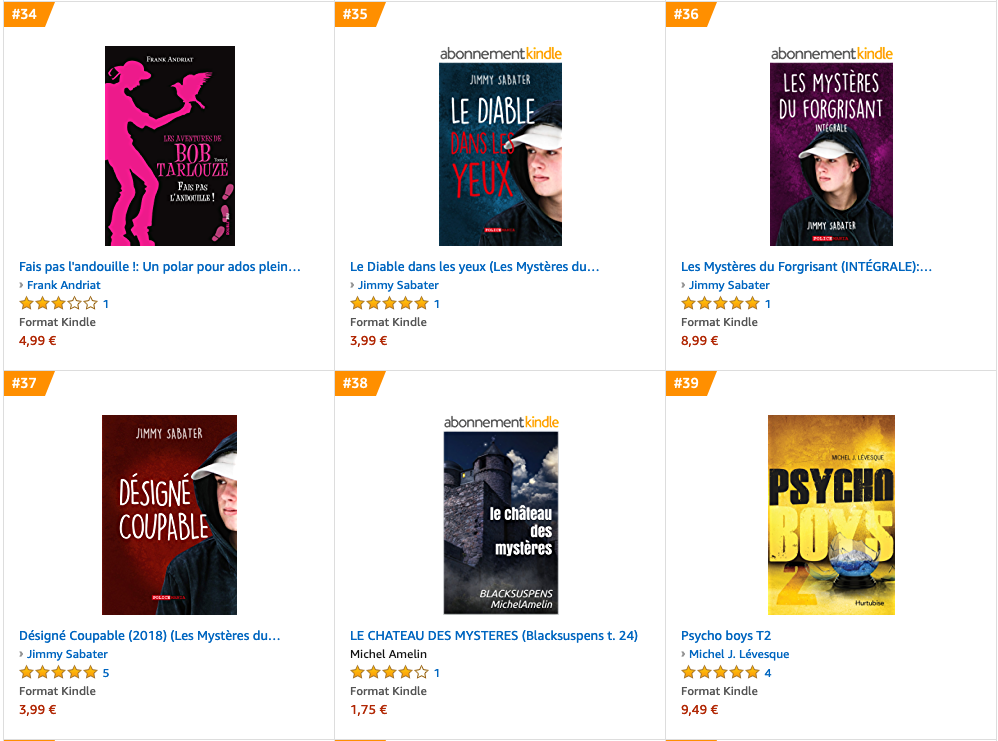Image resolution: width=998 pixels, height=741 pixels.
Task: Open the Bob Tarlouze book cover
Action: 170,146
